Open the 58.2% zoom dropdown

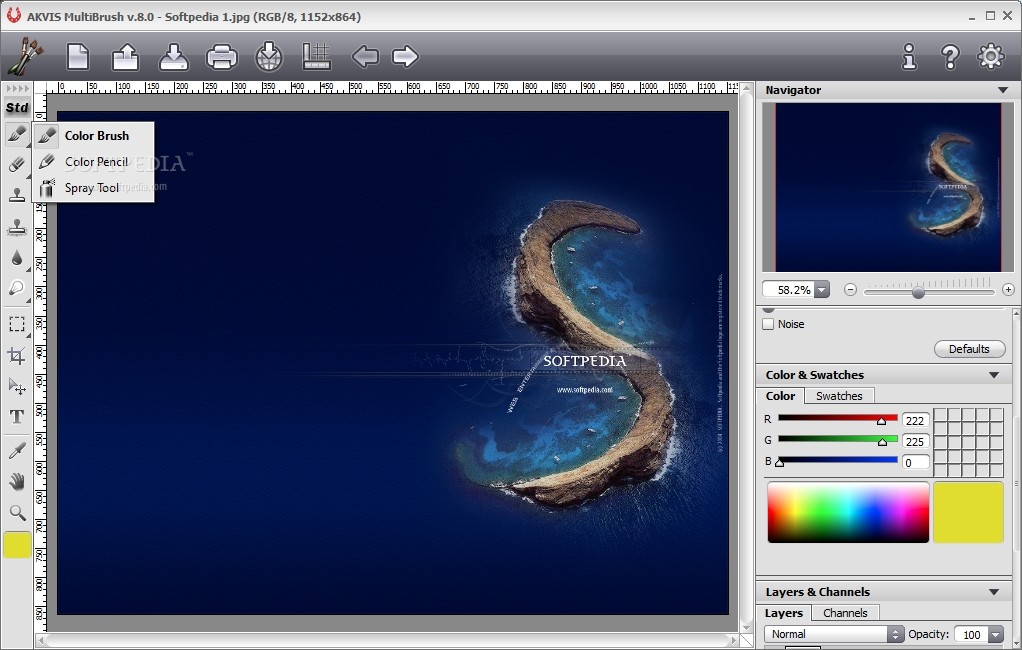click(x=822, y=289)
